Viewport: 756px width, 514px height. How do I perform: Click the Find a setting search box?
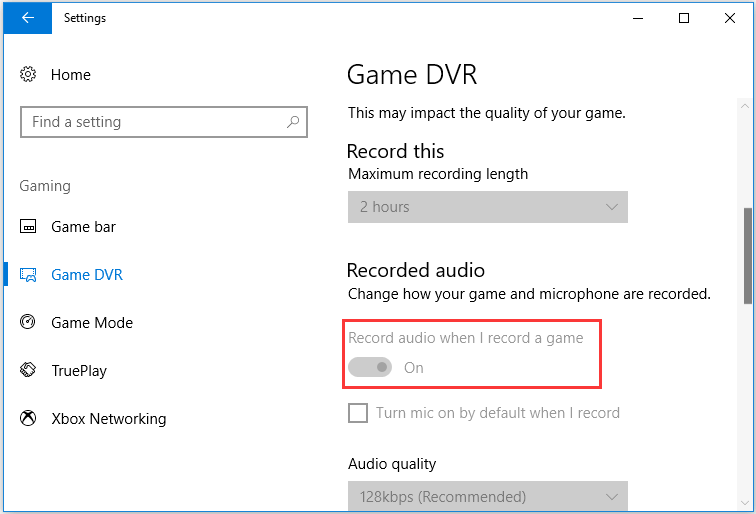(150, 122)
